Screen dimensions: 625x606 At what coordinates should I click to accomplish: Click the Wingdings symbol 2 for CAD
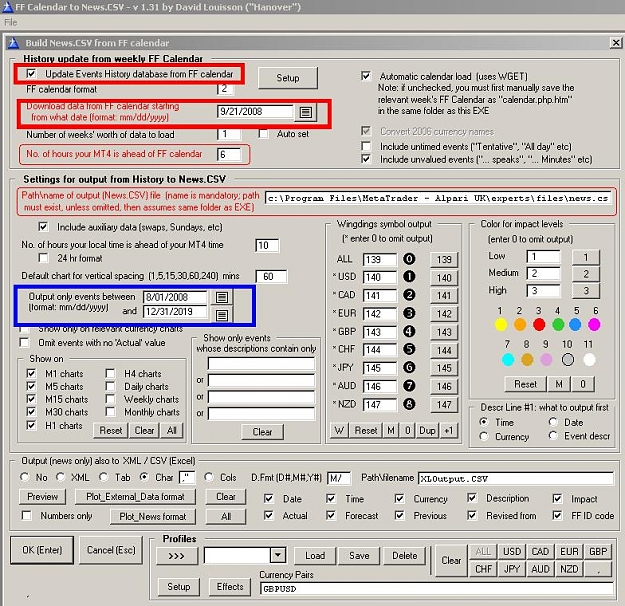tap(409, 295)
